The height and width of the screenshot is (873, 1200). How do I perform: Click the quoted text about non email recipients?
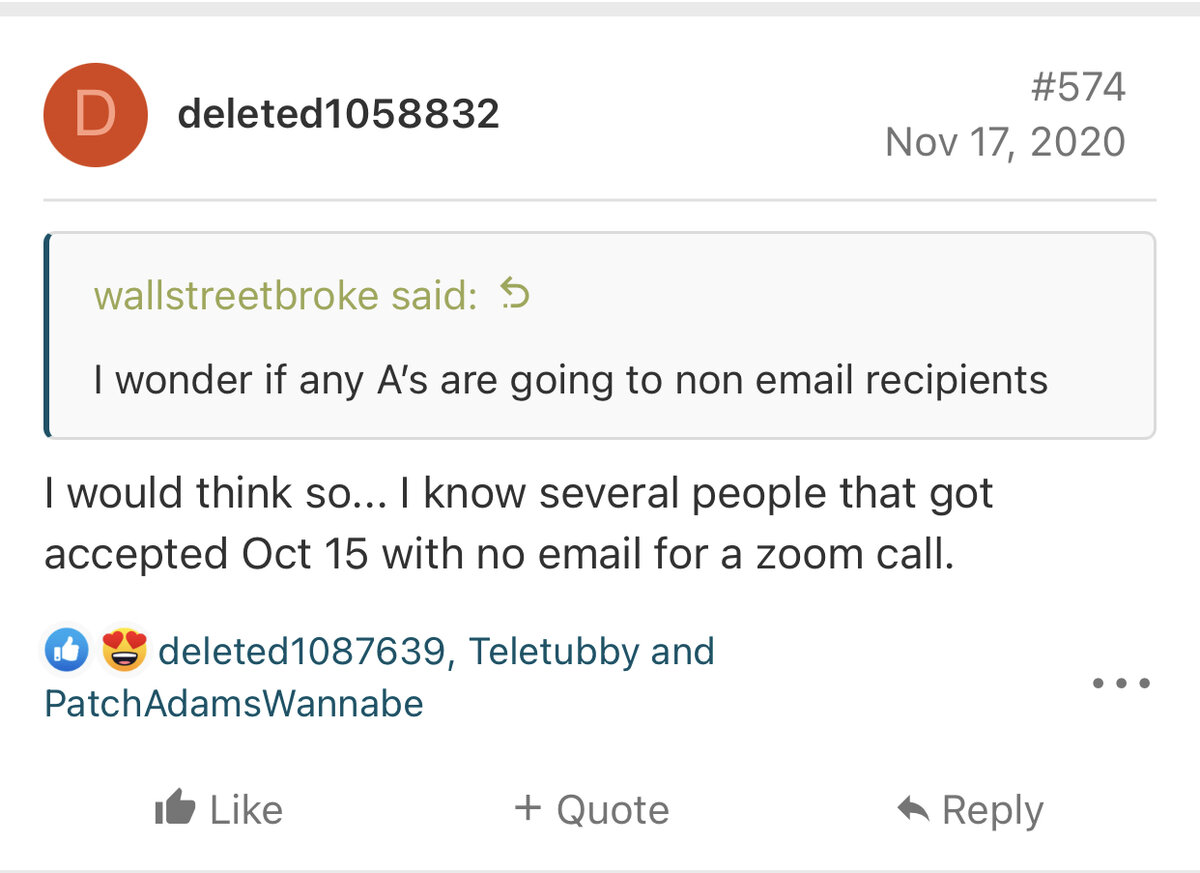coord(570,380)
